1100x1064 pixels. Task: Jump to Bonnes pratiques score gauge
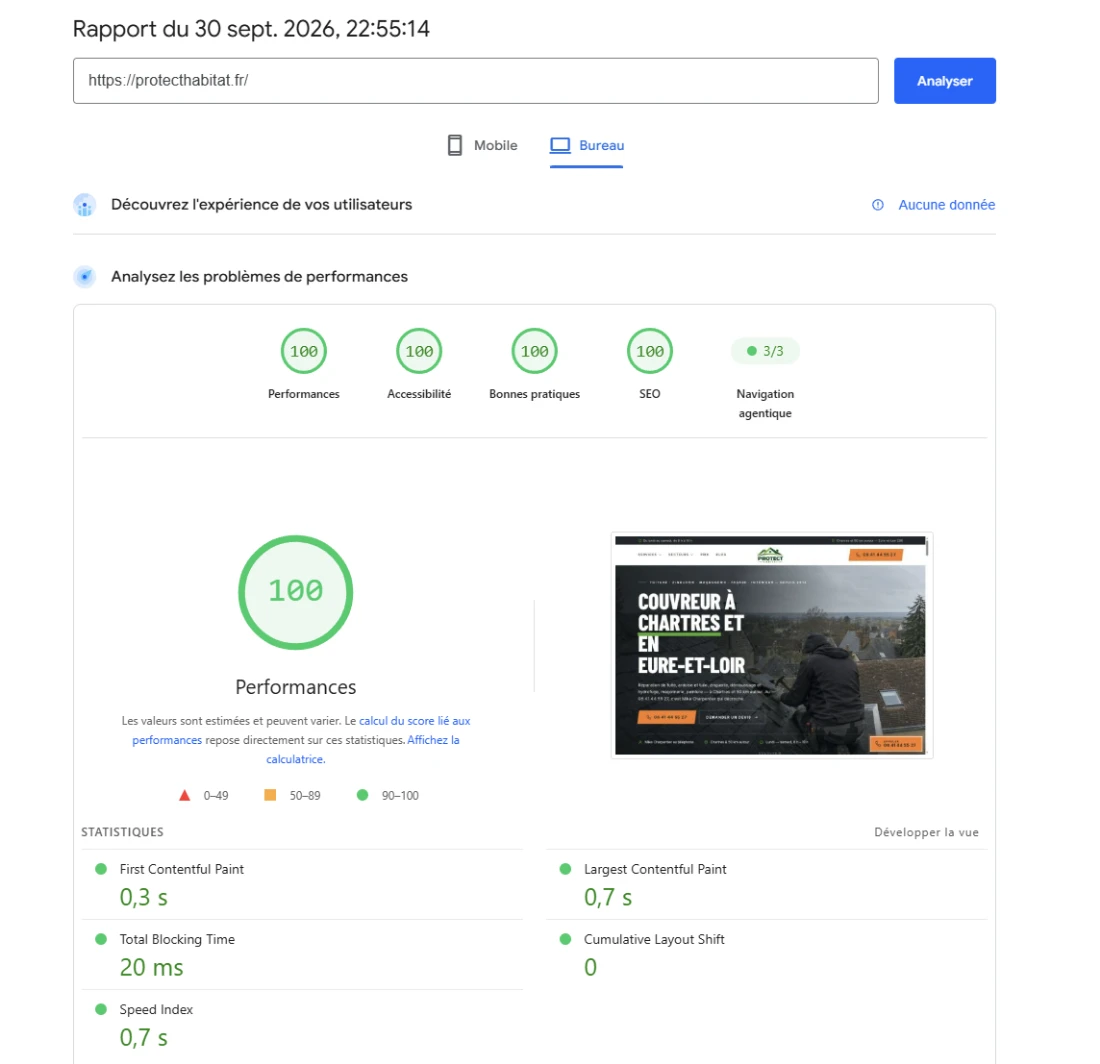535,351
